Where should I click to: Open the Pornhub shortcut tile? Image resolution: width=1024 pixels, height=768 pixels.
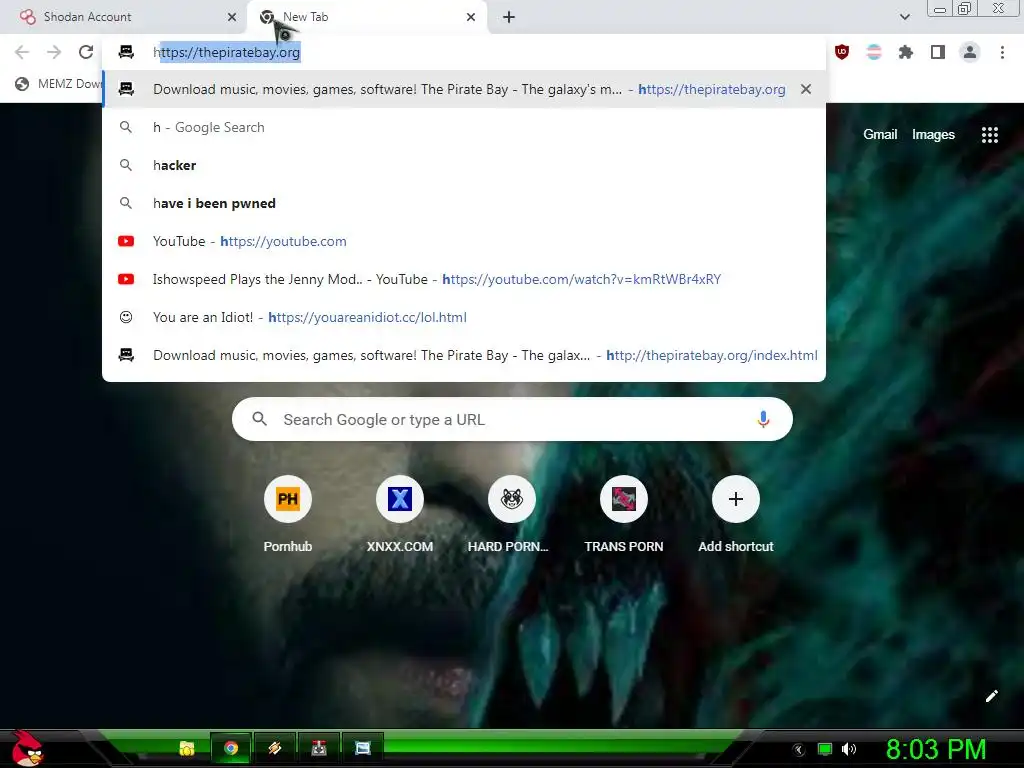[x=287, y=515]
